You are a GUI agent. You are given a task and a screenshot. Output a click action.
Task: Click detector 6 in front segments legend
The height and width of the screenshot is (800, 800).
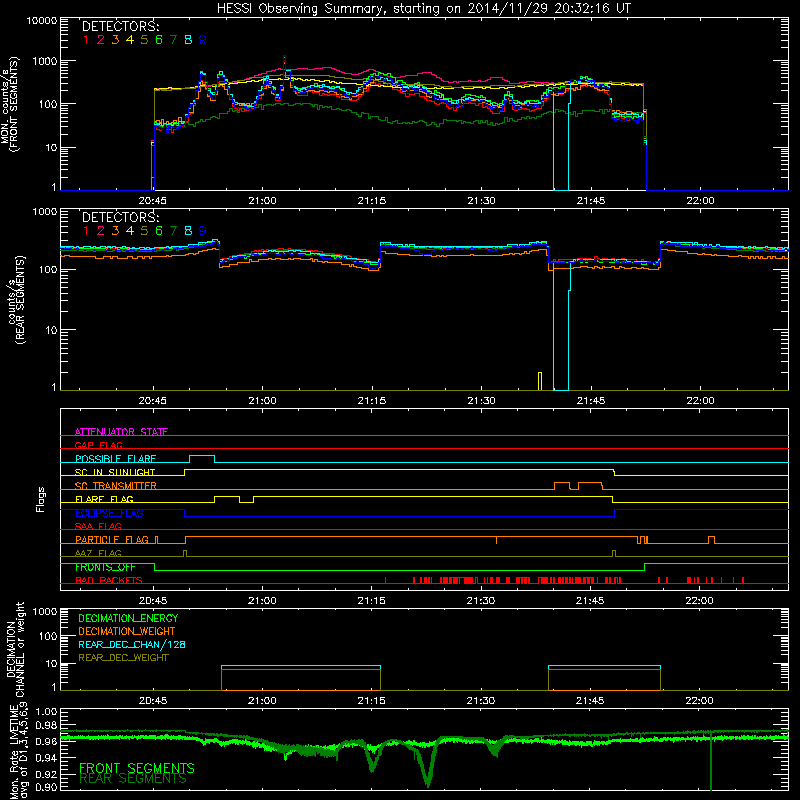159,40
